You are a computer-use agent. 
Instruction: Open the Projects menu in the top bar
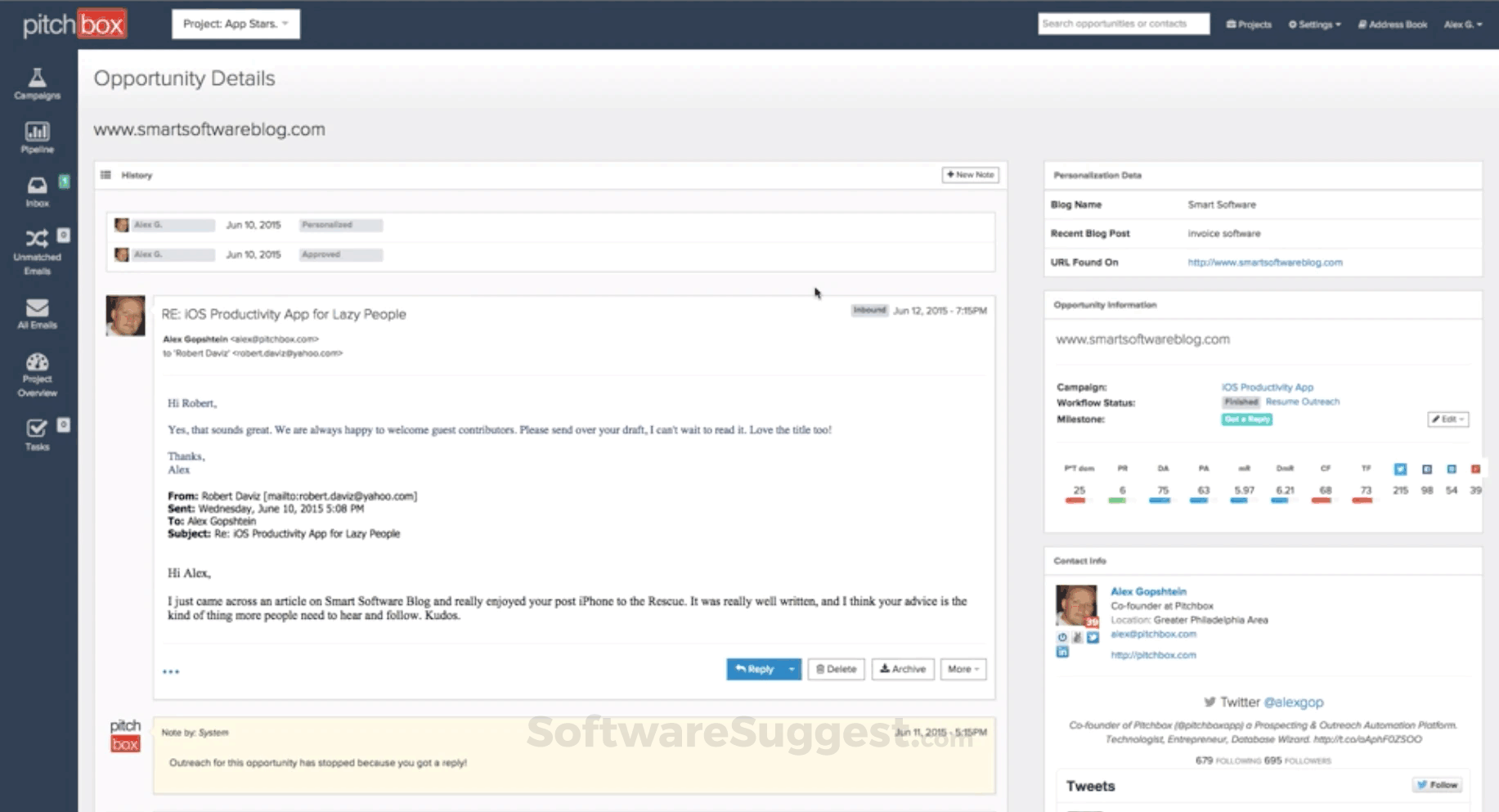[x=1248, y=25]
